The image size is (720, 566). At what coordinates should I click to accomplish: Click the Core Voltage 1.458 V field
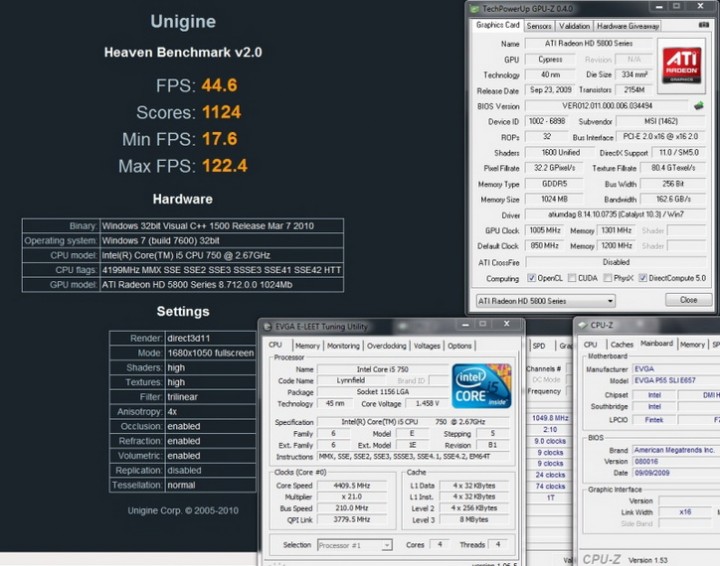(427, 403)
